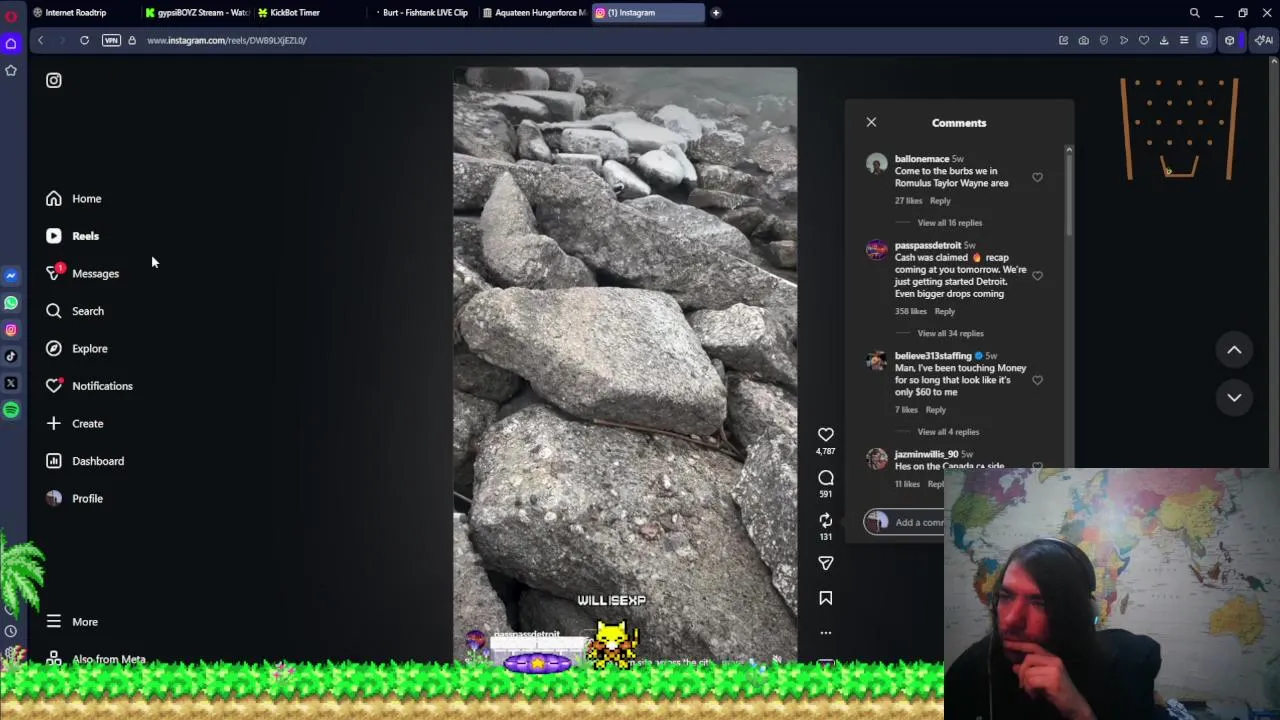The image size is (1280, 720).
Task: Close the Comments panel
Action: [871, 122]
